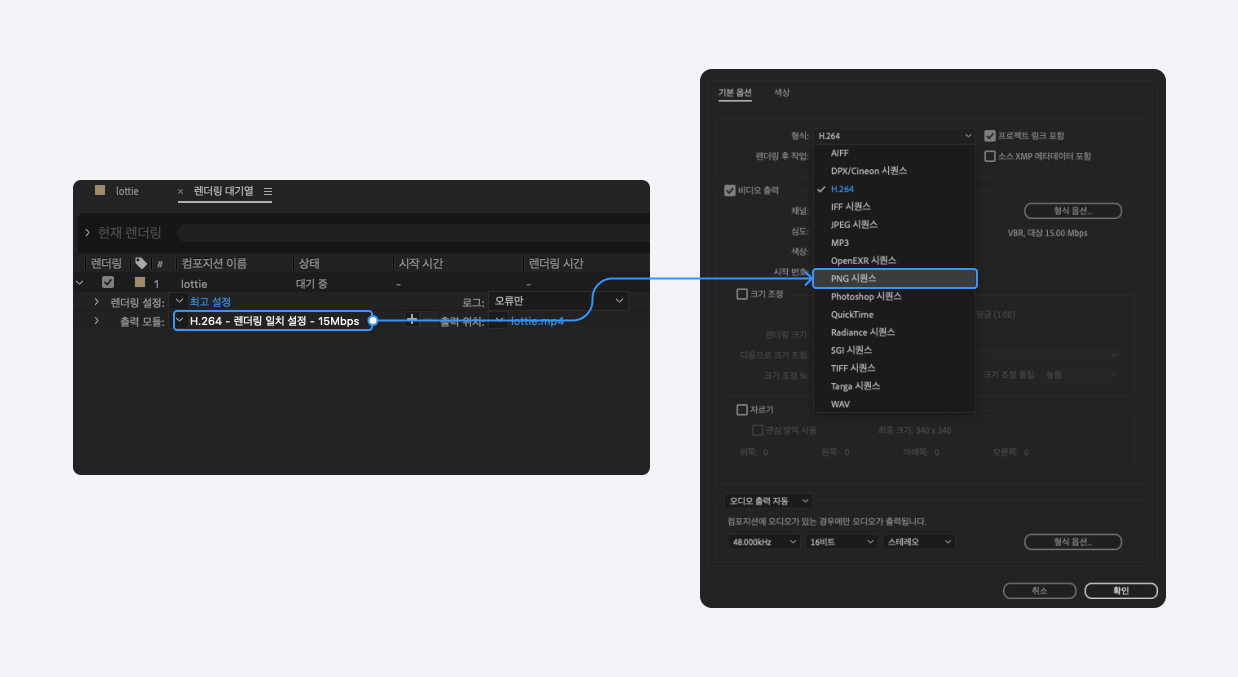Open the 형식 H.264 format dropdown

point(894,135)
